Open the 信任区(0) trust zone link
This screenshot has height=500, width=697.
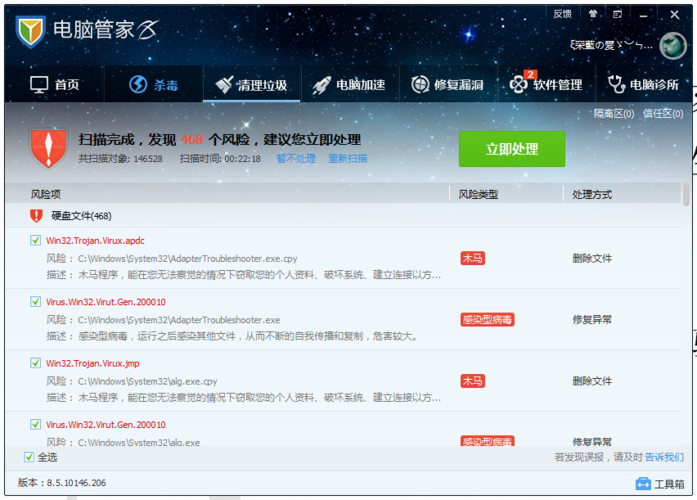pyautogui.click(x=663, y=114)
